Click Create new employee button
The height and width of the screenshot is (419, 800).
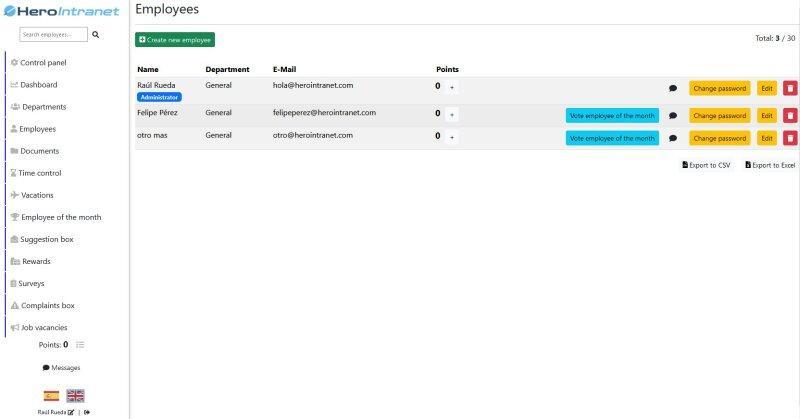[175, 40]
